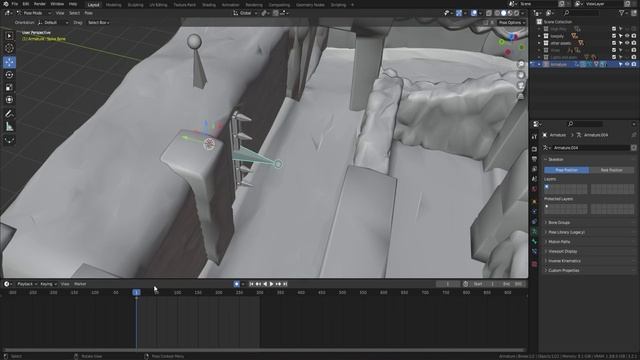Expand the Viewport Display panel

[x=562, y=251]
